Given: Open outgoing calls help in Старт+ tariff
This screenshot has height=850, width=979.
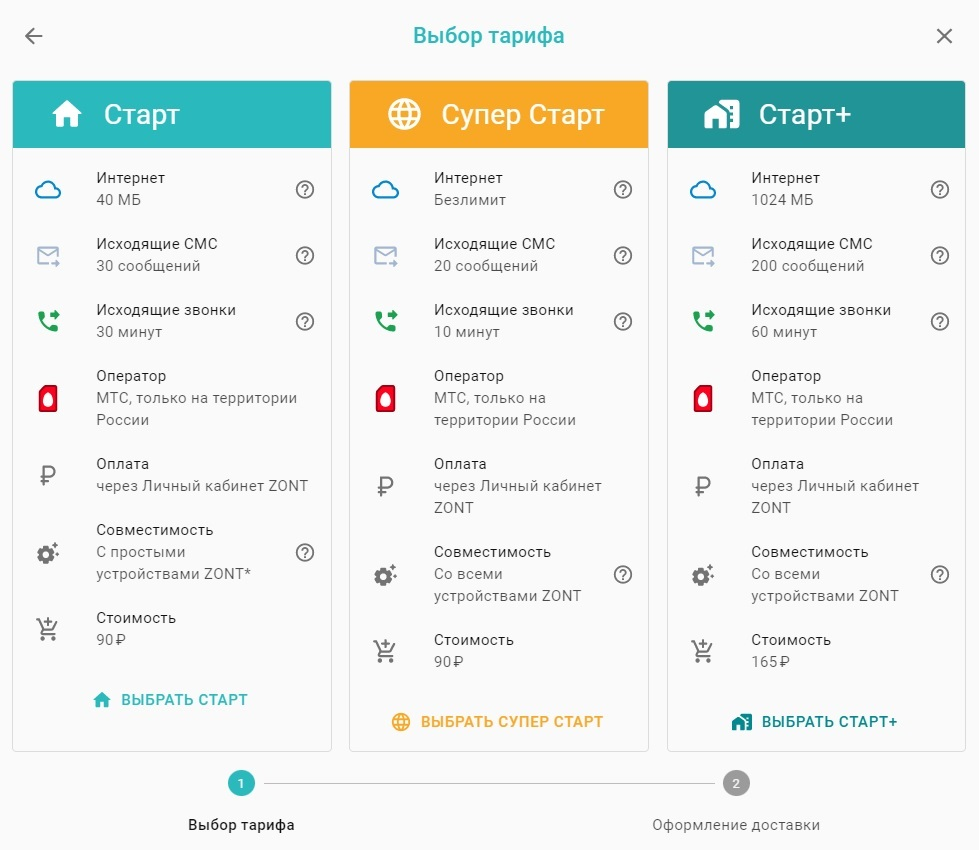Looking at the screenshot, I should (940, 321).
